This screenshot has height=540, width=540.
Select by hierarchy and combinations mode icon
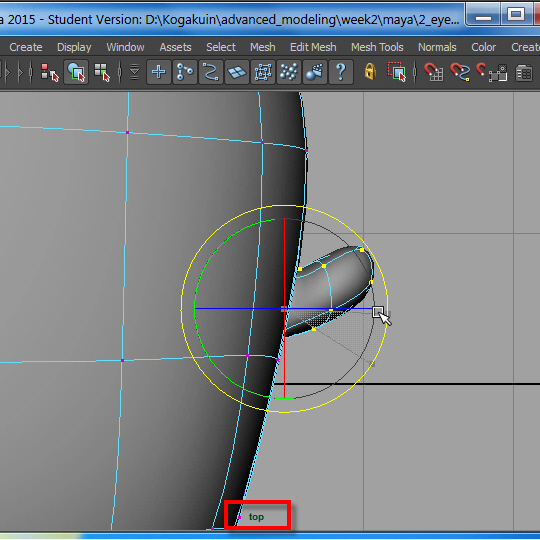pos(50,72)
